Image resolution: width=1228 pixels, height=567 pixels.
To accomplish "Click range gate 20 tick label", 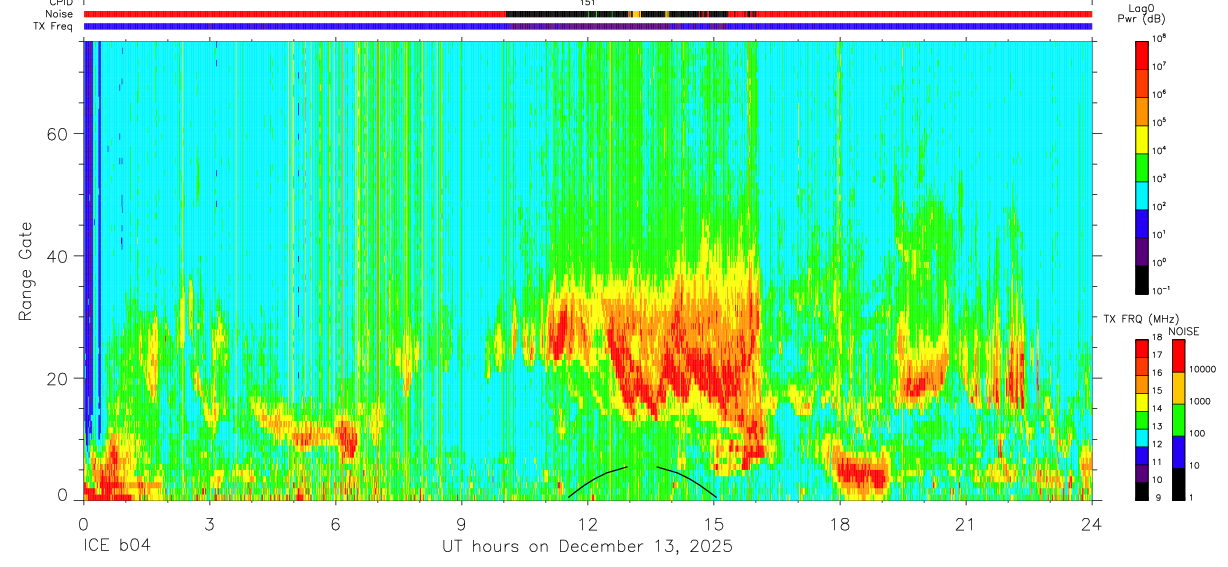I will 57,378.
